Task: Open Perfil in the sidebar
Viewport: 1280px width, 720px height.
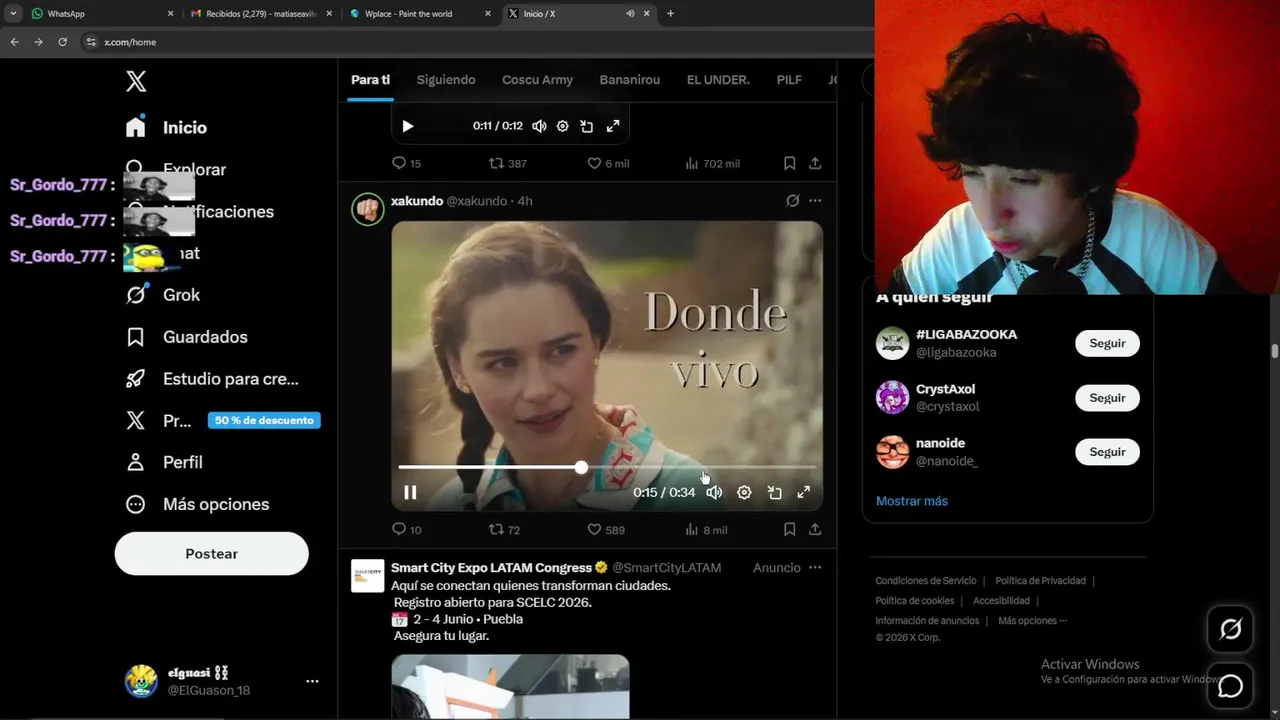Action: [x=164, y=463]
